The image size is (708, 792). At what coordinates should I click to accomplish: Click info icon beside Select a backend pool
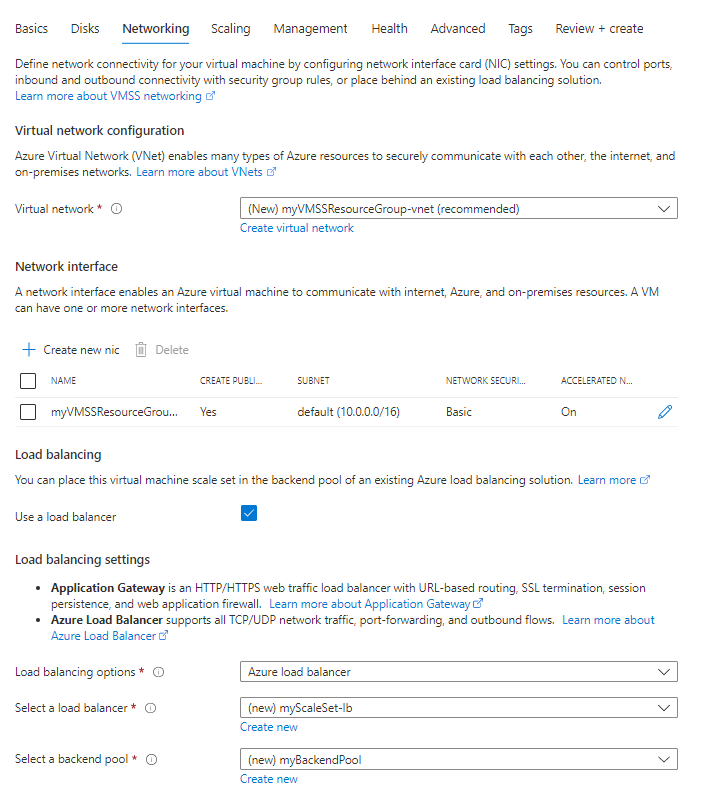(152, 760)
